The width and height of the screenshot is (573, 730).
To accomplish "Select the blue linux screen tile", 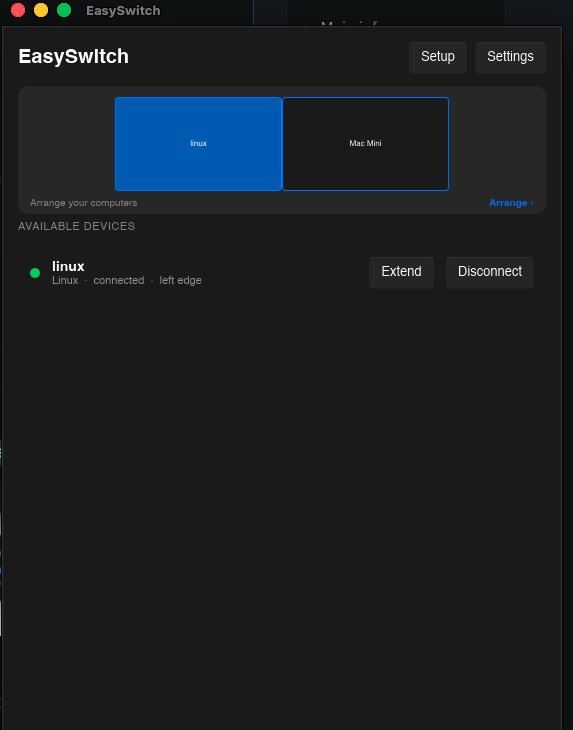I will [198, 143].
